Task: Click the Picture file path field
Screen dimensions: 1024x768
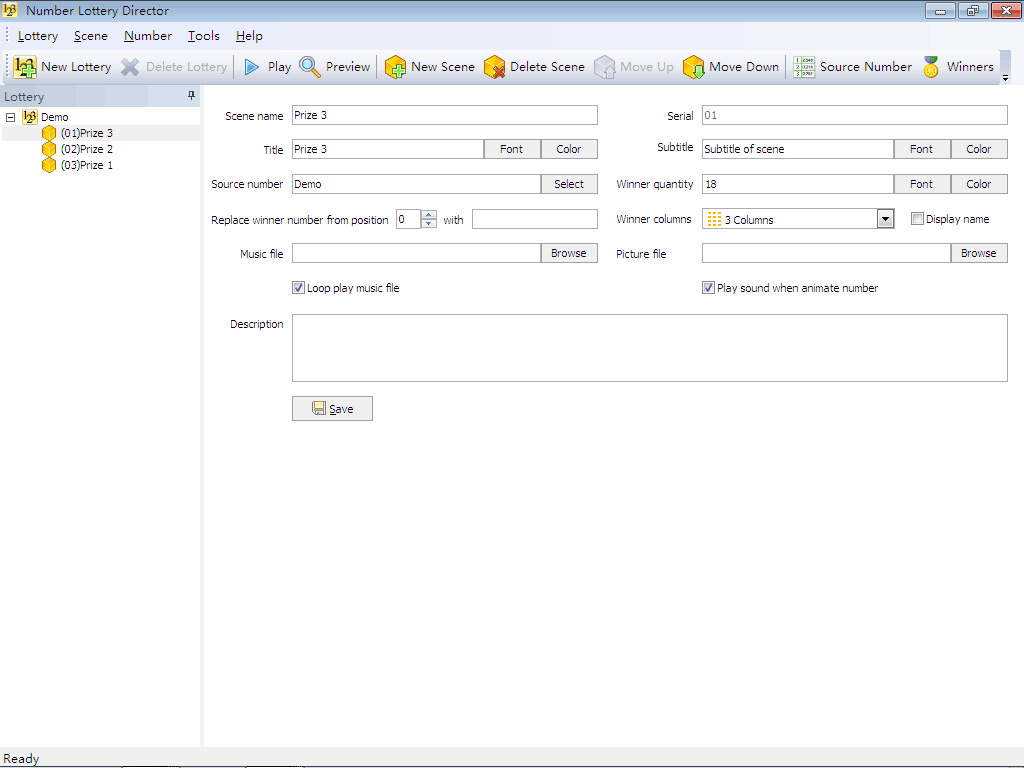Action: click(x=826, y=253)
